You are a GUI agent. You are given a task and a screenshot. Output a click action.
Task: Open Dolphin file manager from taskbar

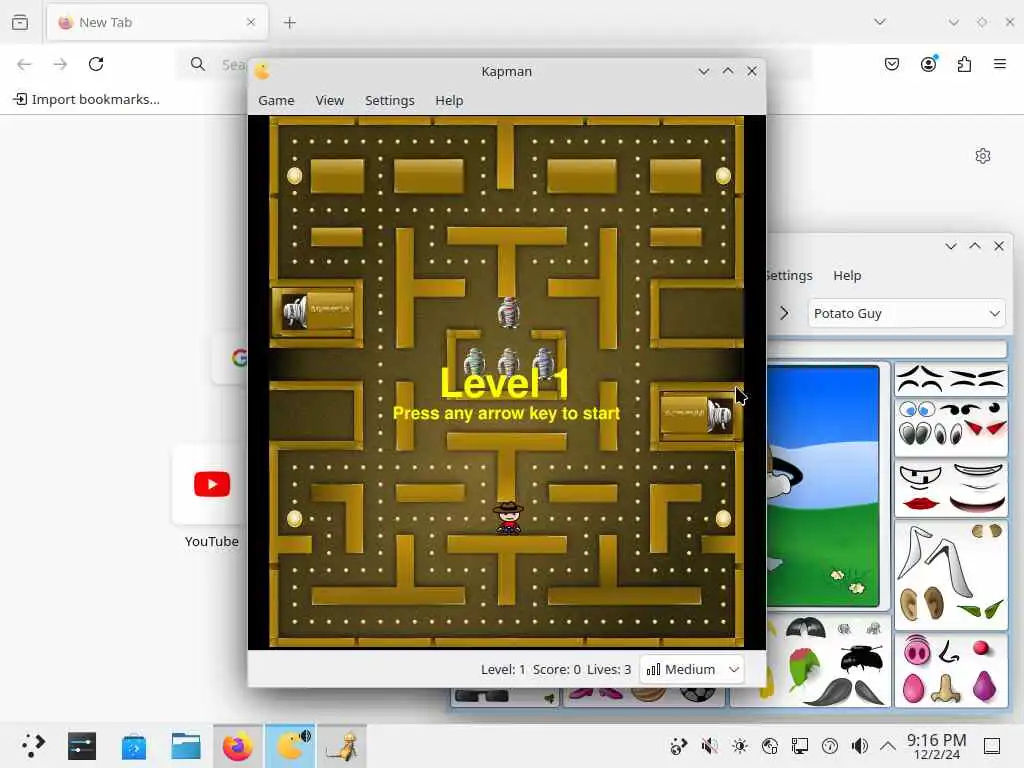tap(185, 746)
